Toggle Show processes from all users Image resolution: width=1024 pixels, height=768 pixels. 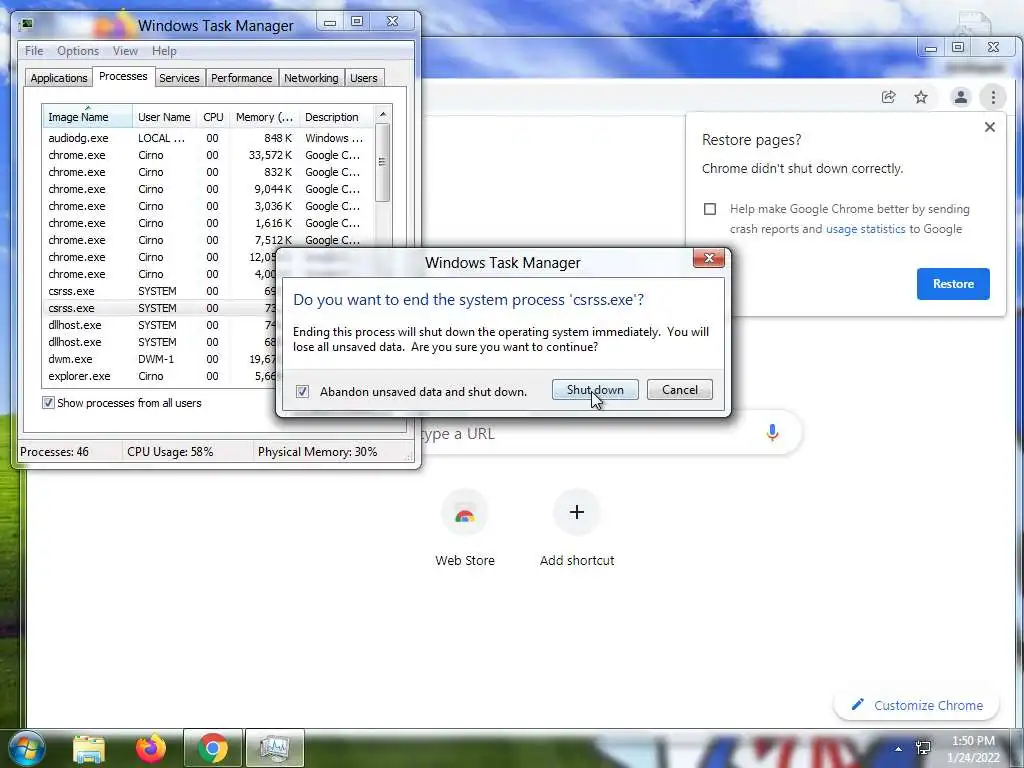point(48,403)
